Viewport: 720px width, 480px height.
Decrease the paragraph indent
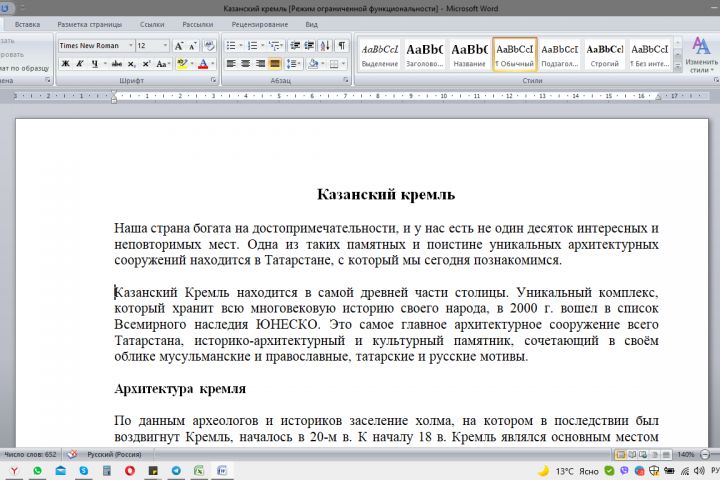pyautogui.click(x=295, y=45)
